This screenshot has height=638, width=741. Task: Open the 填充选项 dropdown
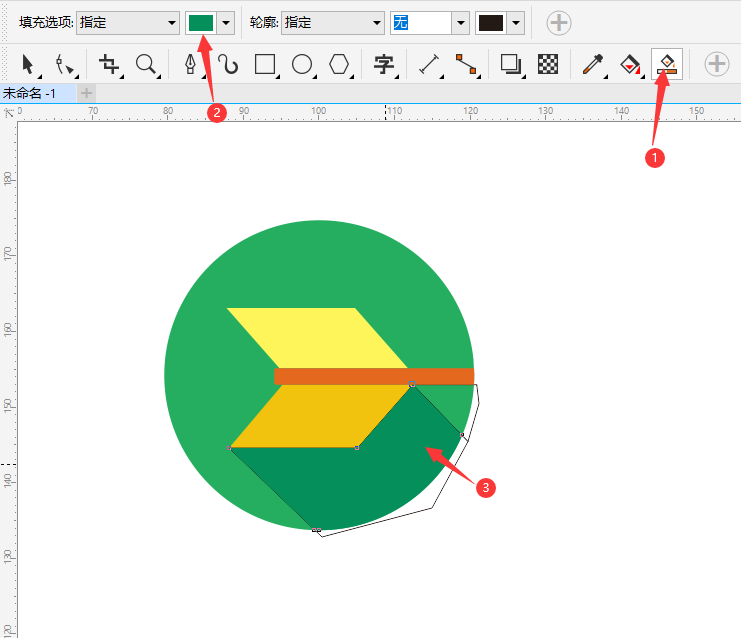(x=128, y=23)
